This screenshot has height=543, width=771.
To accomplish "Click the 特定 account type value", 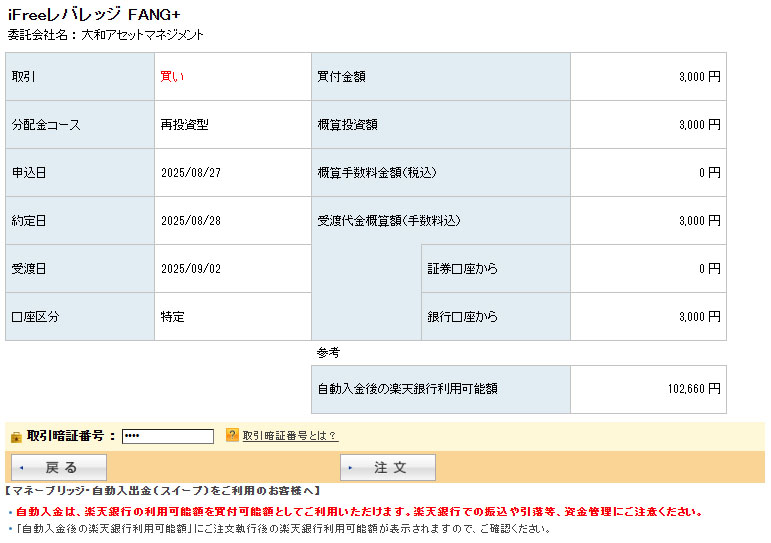I will tap(173, 317).
